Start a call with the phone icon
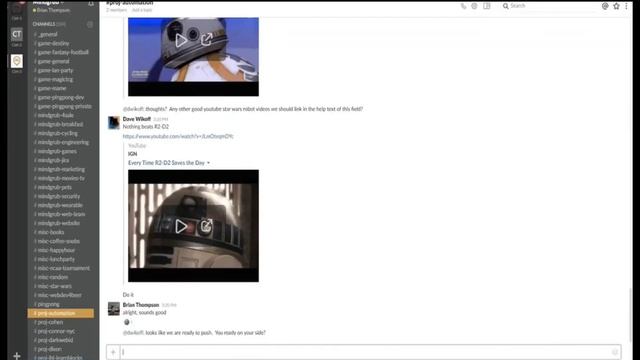The height and width of the screenshot is (360, 640). (x=463, y=6)
